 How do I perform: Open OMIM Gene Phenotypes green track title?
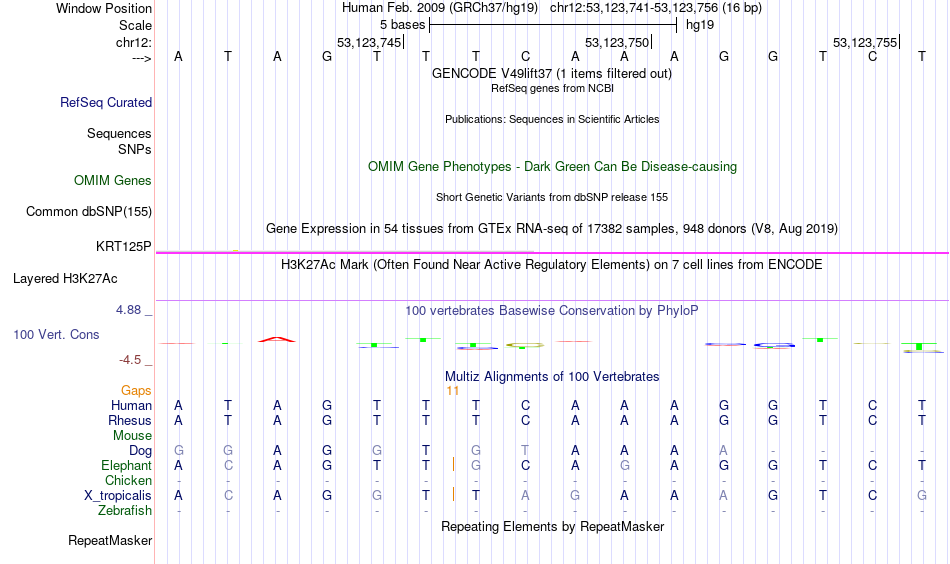pos(552,167)
